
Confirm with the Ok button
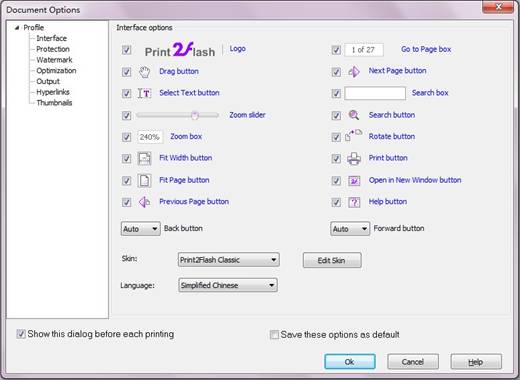pyautogui.click(x=350, y=362)
